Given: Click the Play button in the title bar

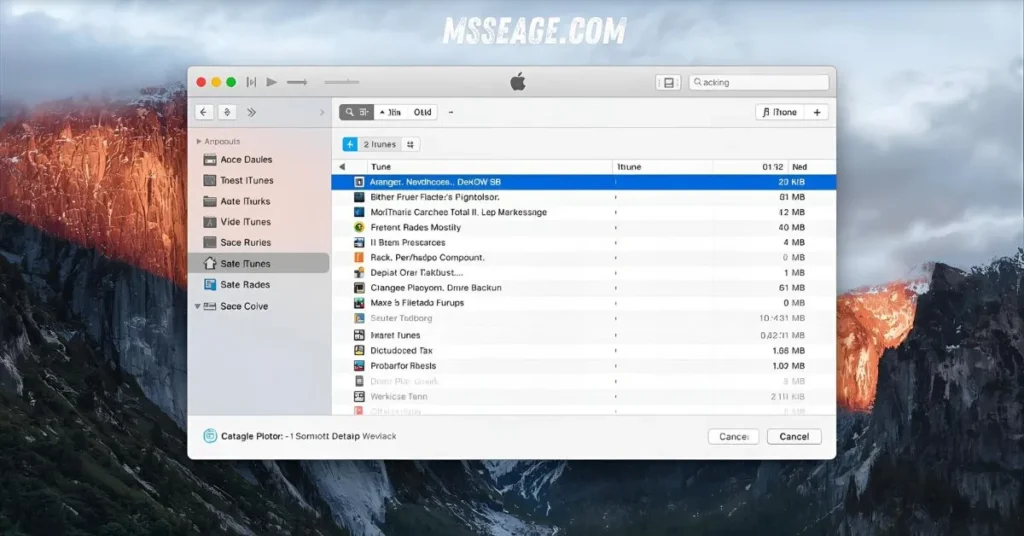Looking at the screenshot, I should 272,82.
